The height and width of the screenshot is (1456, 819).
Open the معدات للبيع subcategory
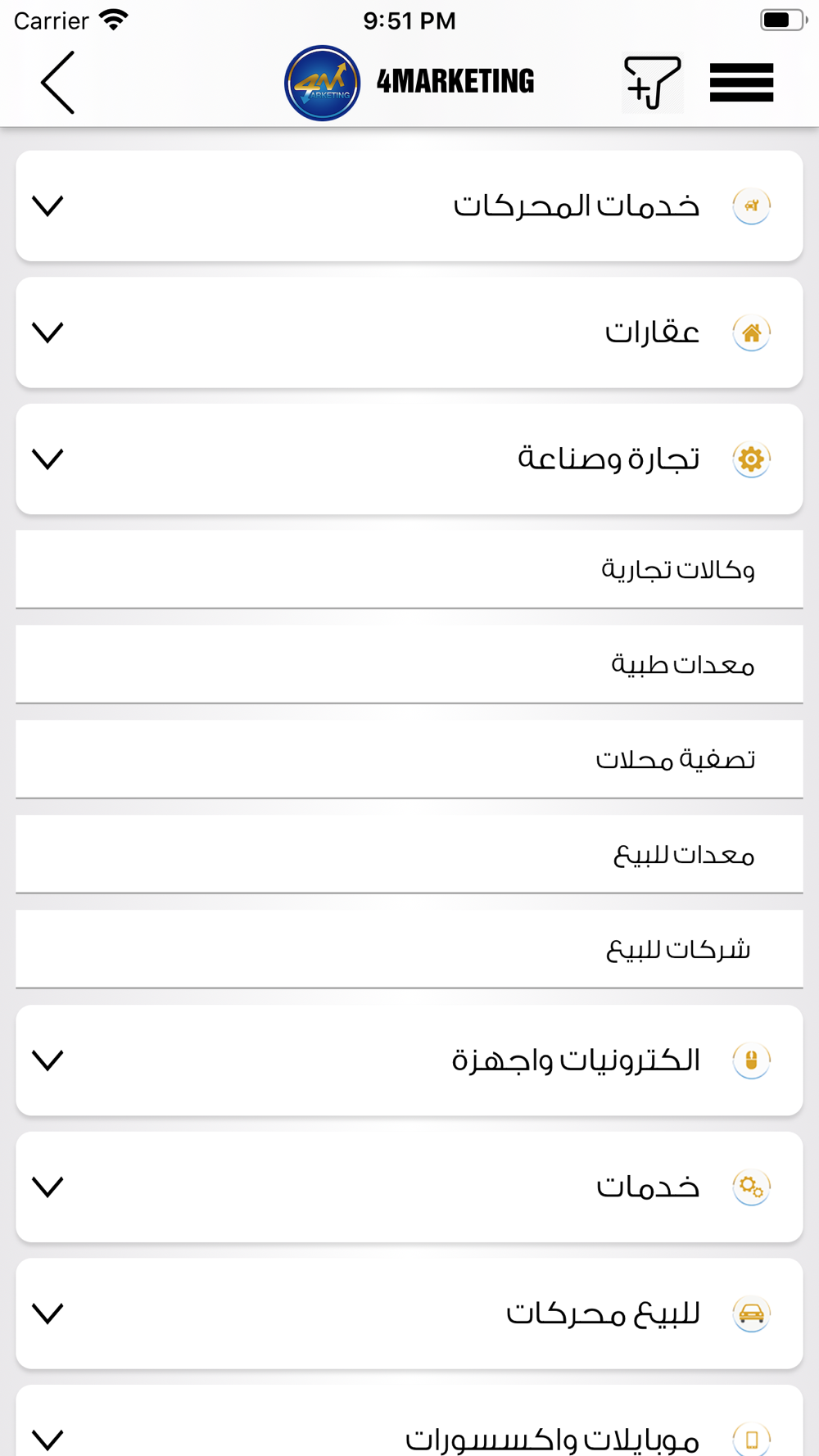click(x=409, y=854)
